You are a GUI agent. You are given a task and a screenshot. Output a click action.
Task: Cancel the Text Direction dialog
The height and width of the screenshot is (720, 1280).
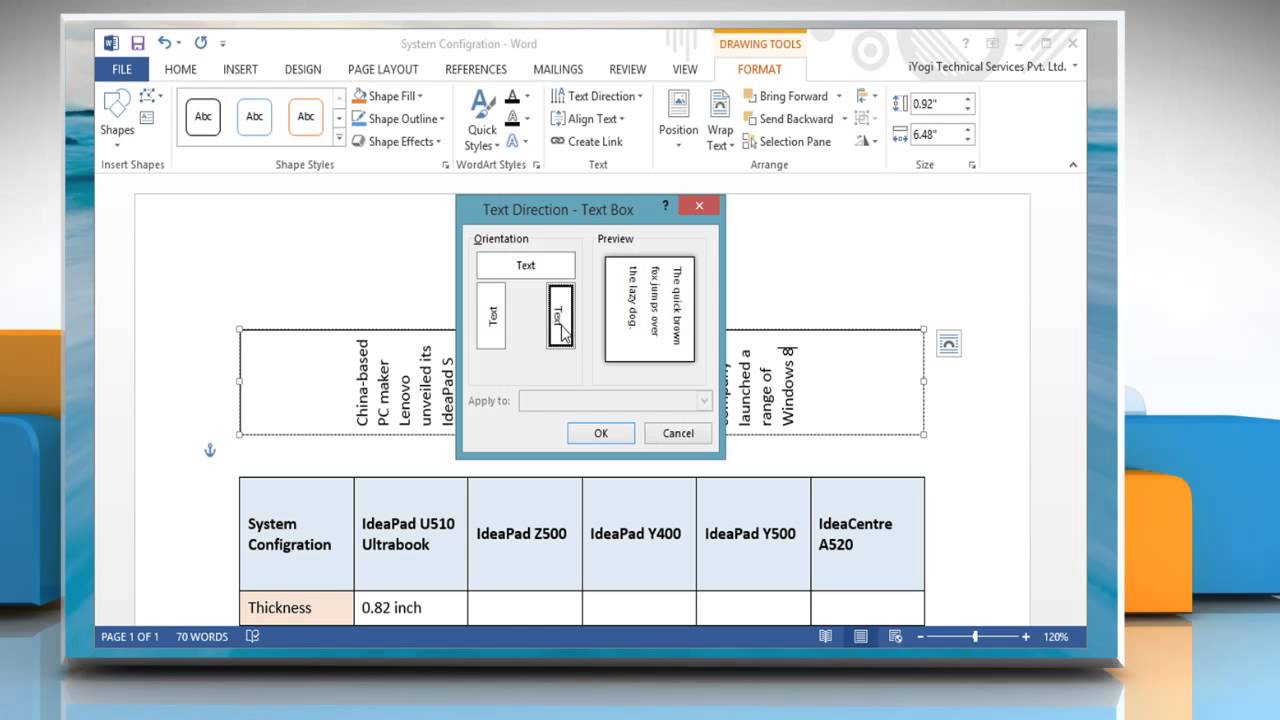[678, 433]
